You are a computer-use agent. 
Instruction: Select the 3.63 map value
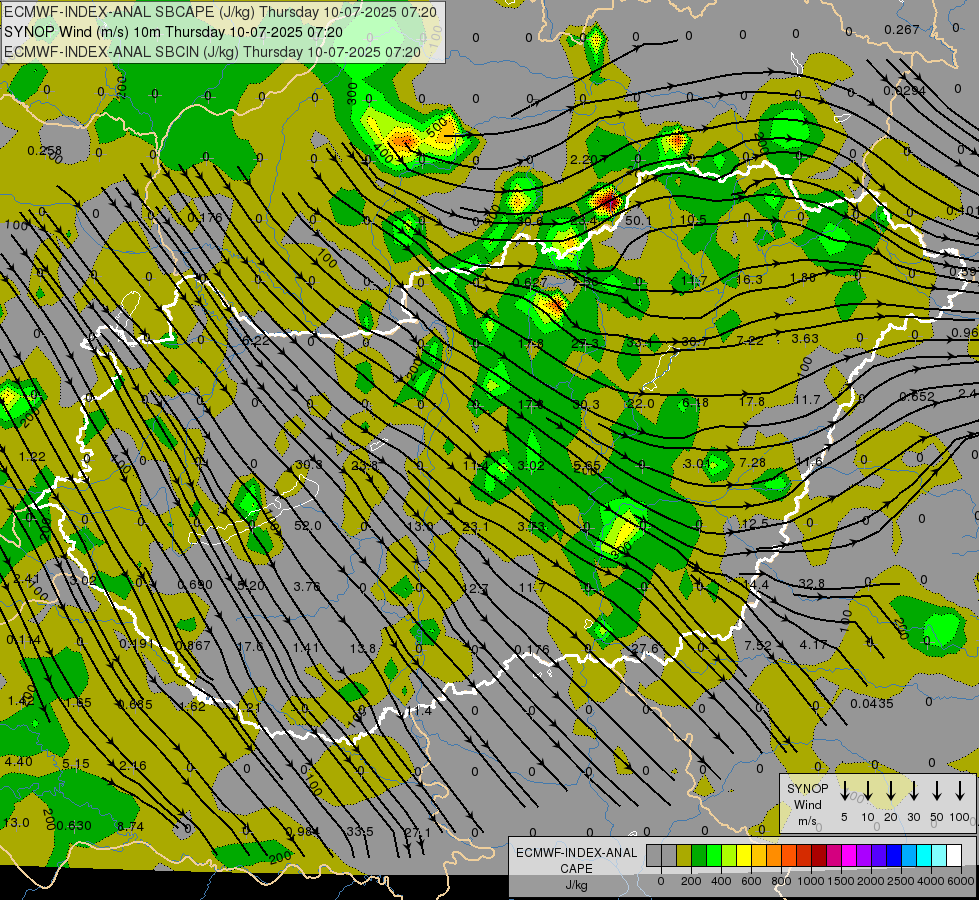click(805, 338)
